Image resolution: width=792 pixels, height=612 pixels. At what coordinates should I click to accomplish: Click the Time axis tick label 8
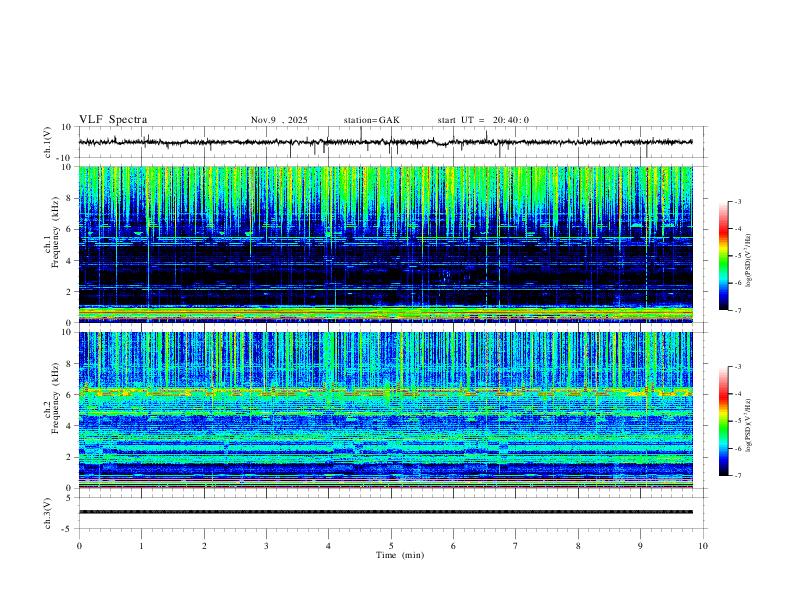[578, 546]
